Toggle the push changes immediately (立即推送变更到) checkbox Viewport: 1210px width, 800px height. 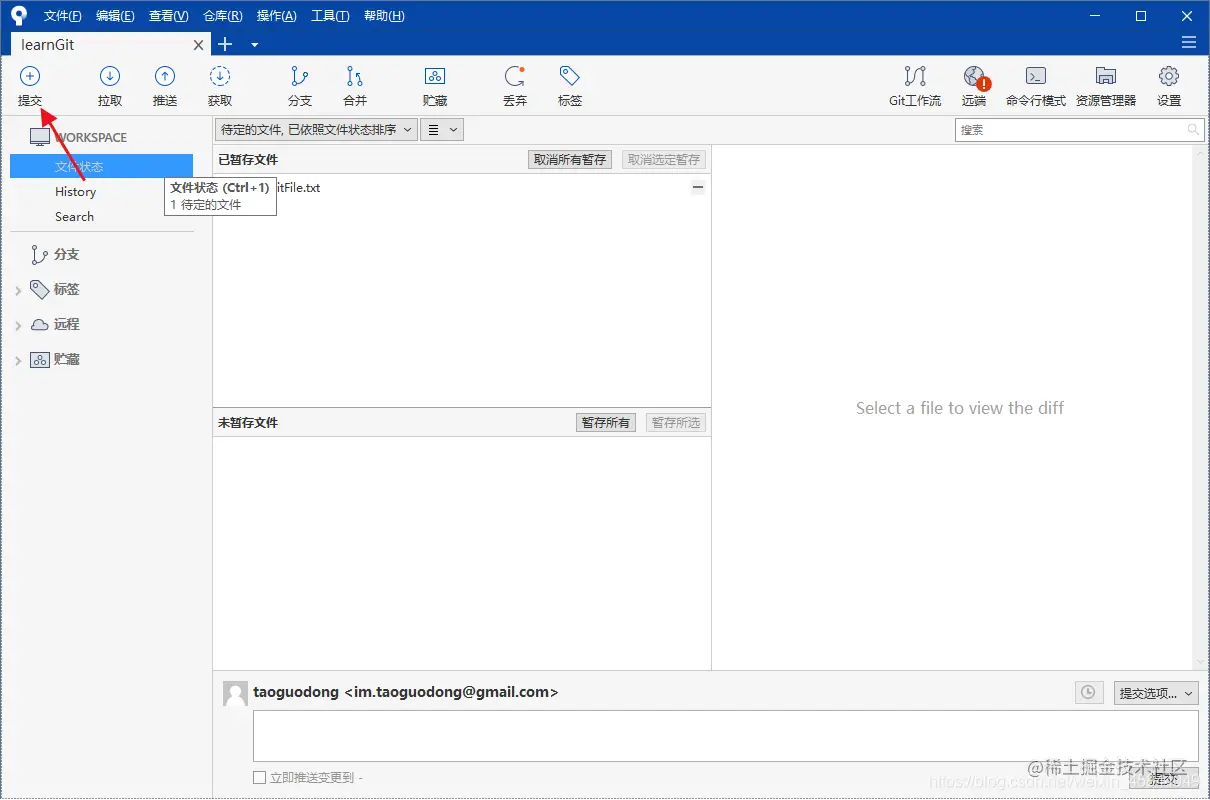(259, 777)
